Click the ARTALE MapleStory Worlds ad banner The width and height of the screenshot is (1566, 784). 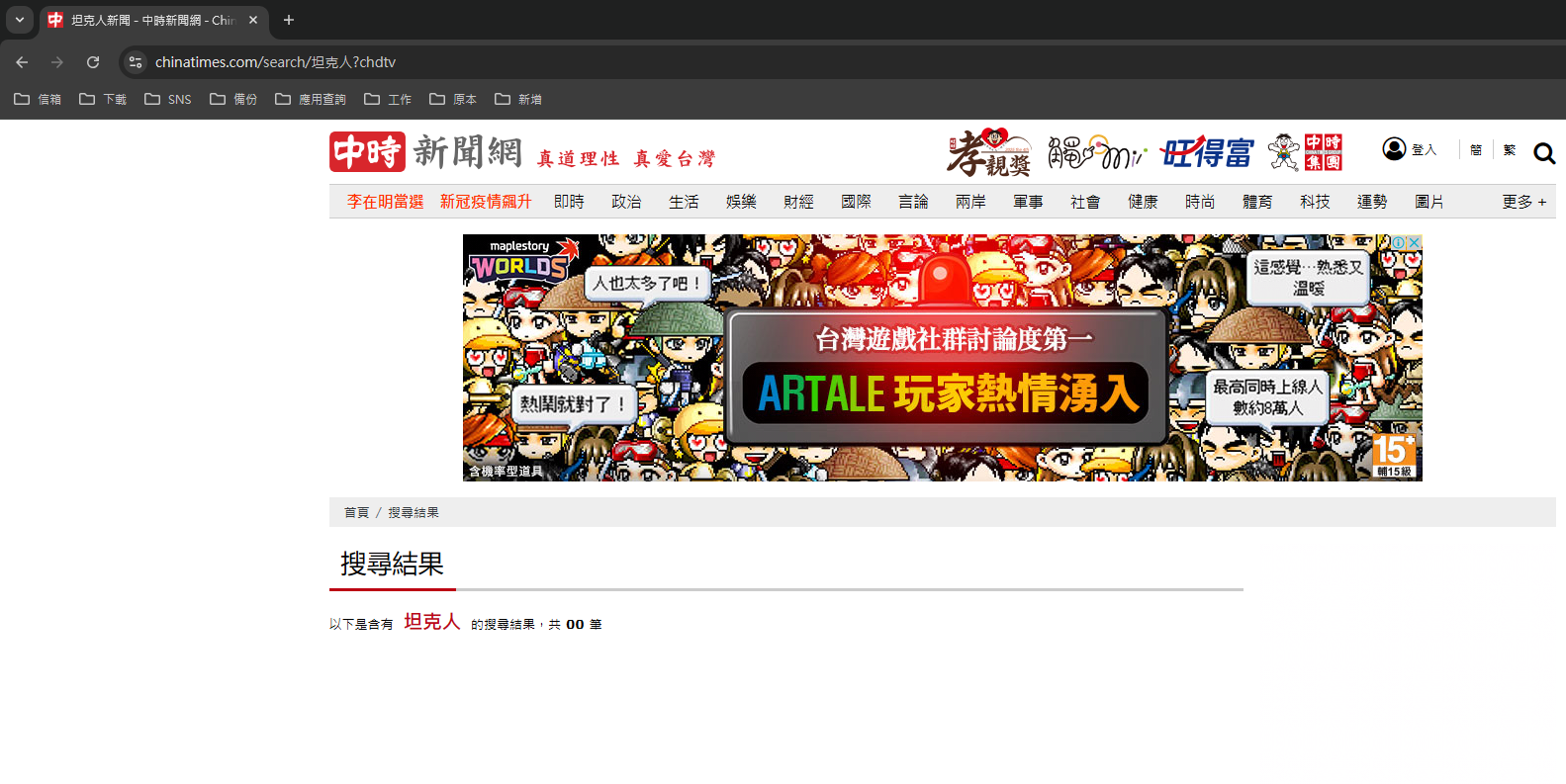pos(942,358)
